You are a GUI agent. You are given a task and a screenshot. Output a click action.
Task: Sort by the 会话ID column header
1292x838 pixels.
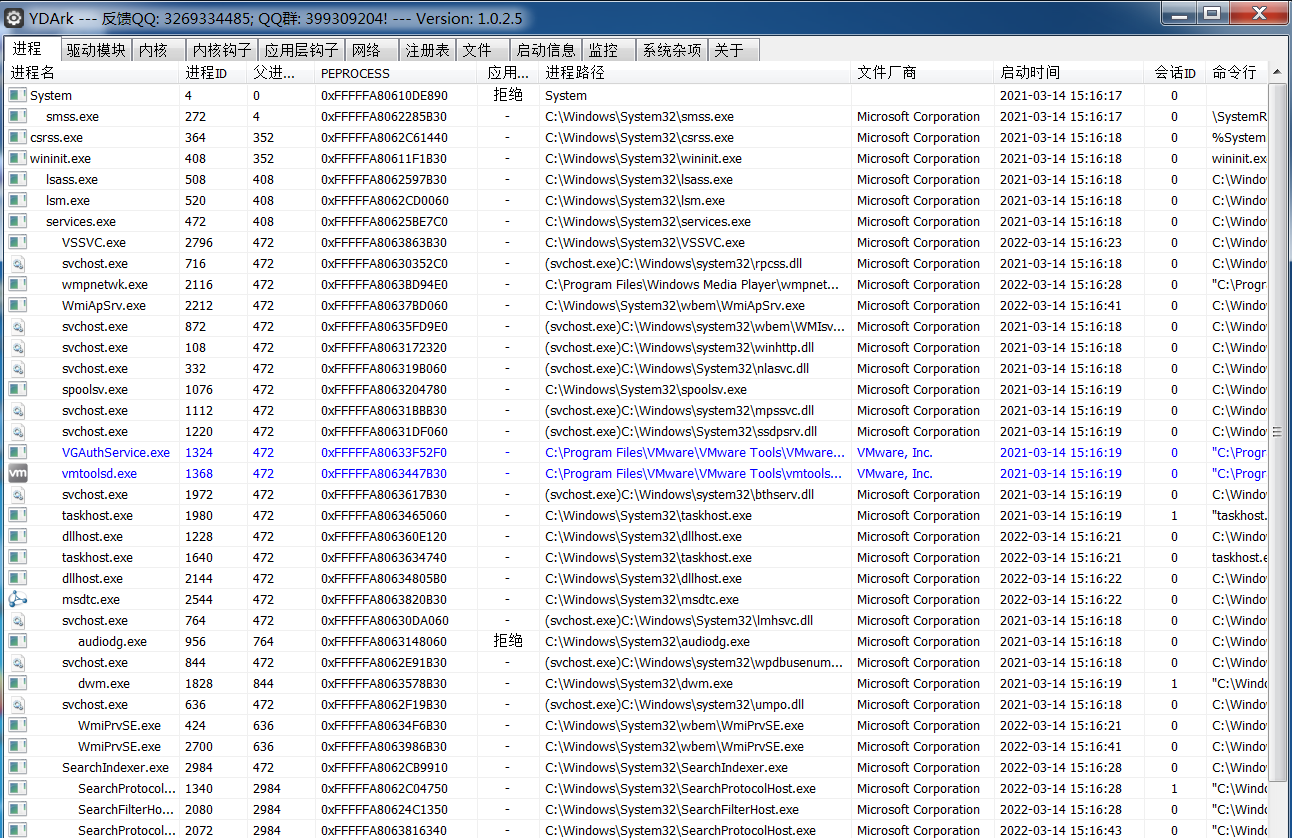point(1175,73)
